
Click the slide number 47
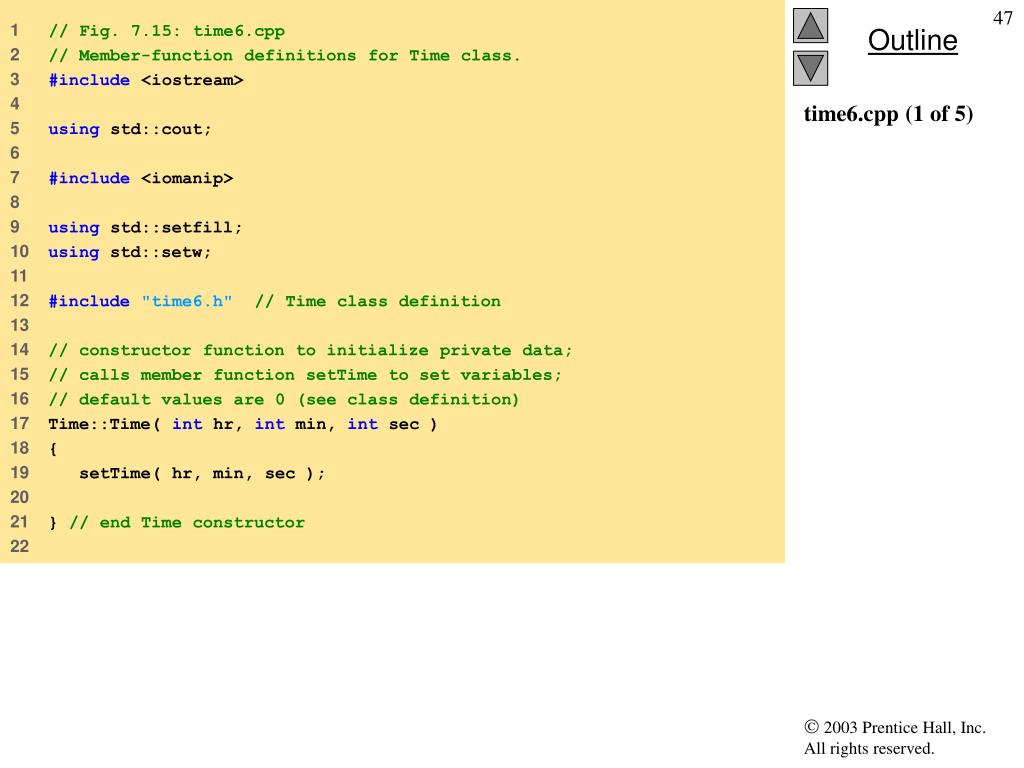tap(1002, 18)
